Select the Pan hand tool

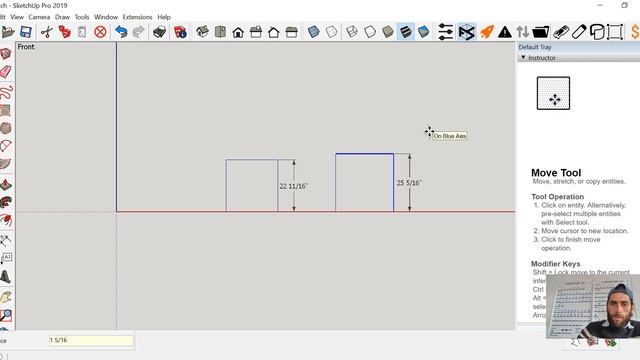(x=6, y=298)
